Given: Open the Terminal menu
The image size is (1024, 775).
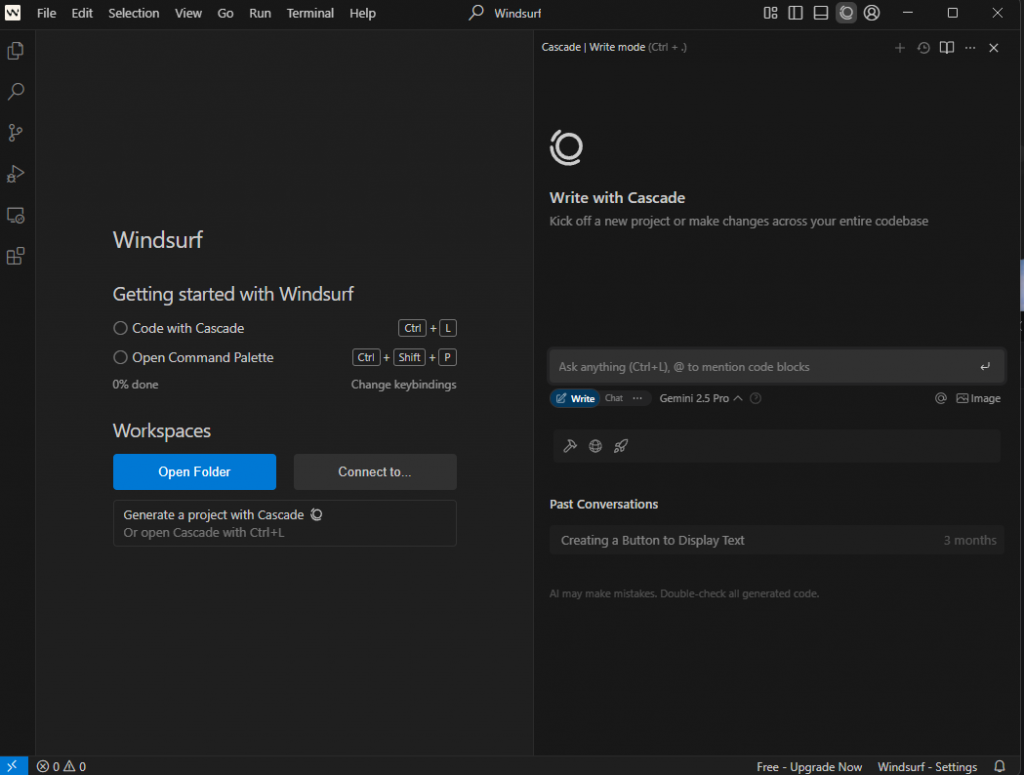Looking at the screenshot, I should [310, 13].
